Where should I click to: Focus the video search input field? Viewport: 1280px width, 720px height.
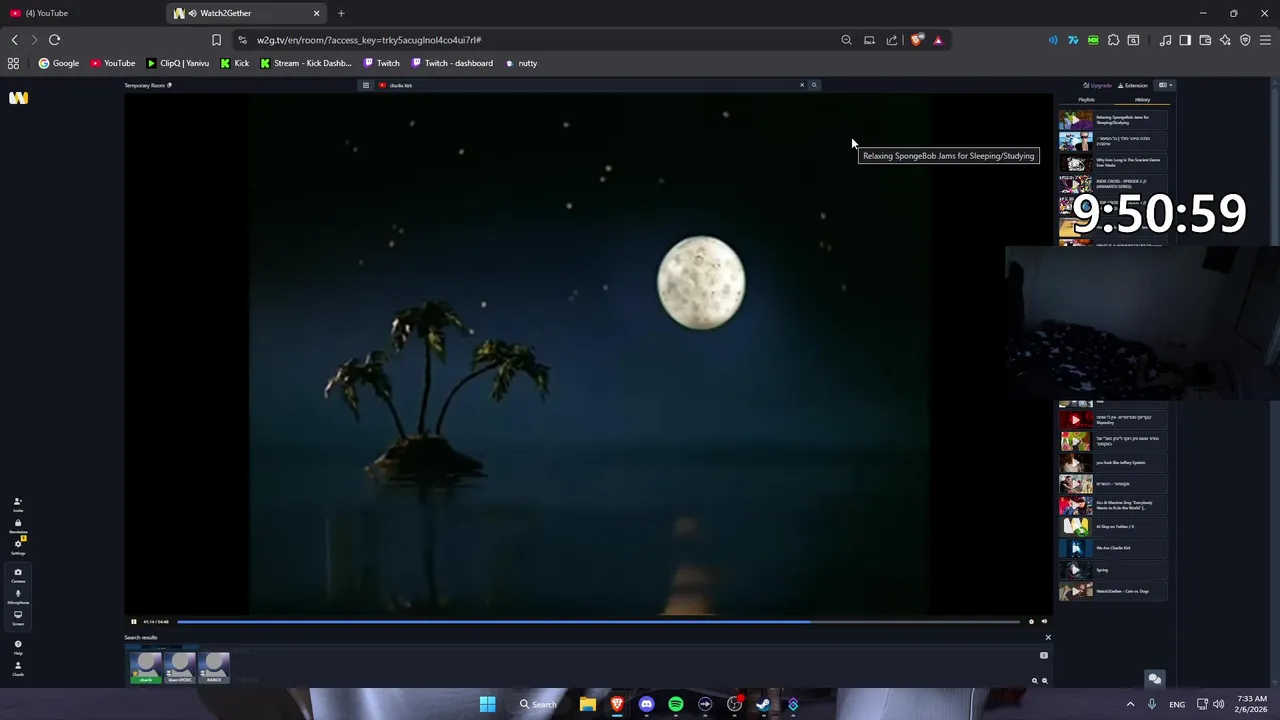(590, 85)
